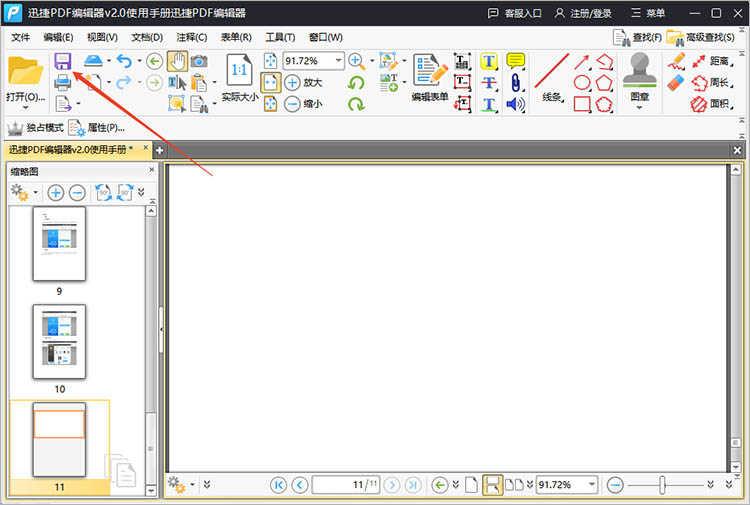Undo the last action
The image size is (750, 505).
pos(124,61)
